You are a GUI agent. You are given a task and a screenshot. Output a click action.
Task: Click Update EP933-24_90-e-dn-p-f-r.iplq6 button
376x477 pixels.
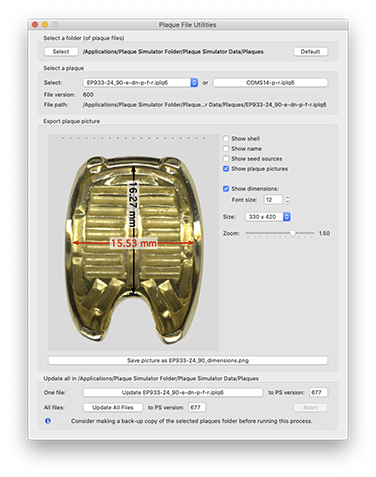(173, 392)
